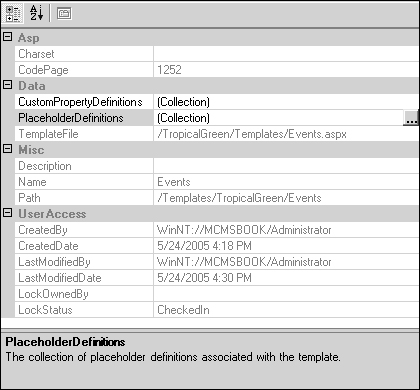Viewport: 420px width, 390px height.
Task: Select the TemplateFile property label
Action: click(x=48, y=134)
